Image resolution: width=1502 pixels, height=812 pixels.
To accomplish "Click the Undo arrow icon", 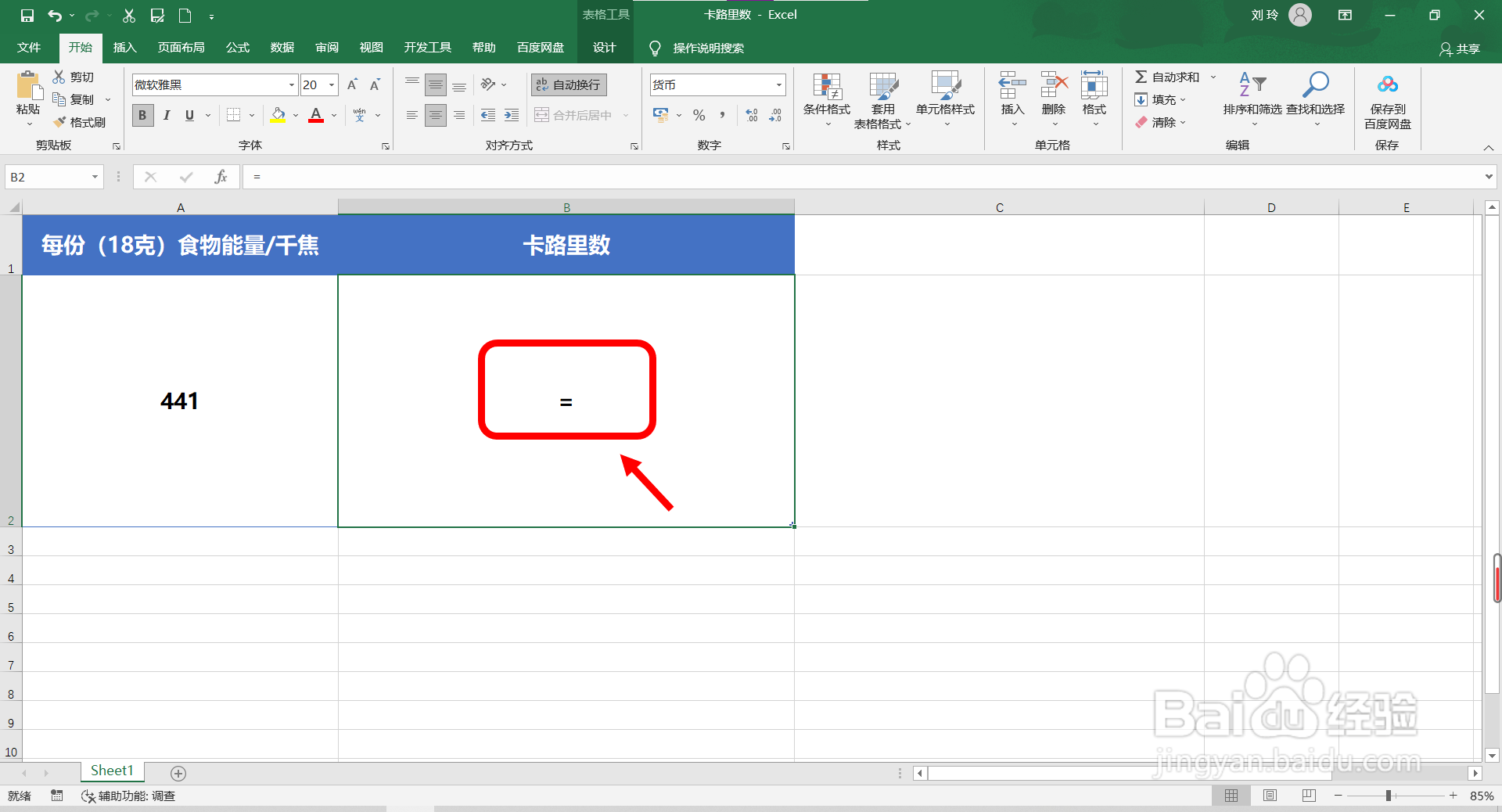I will point(54,16).
